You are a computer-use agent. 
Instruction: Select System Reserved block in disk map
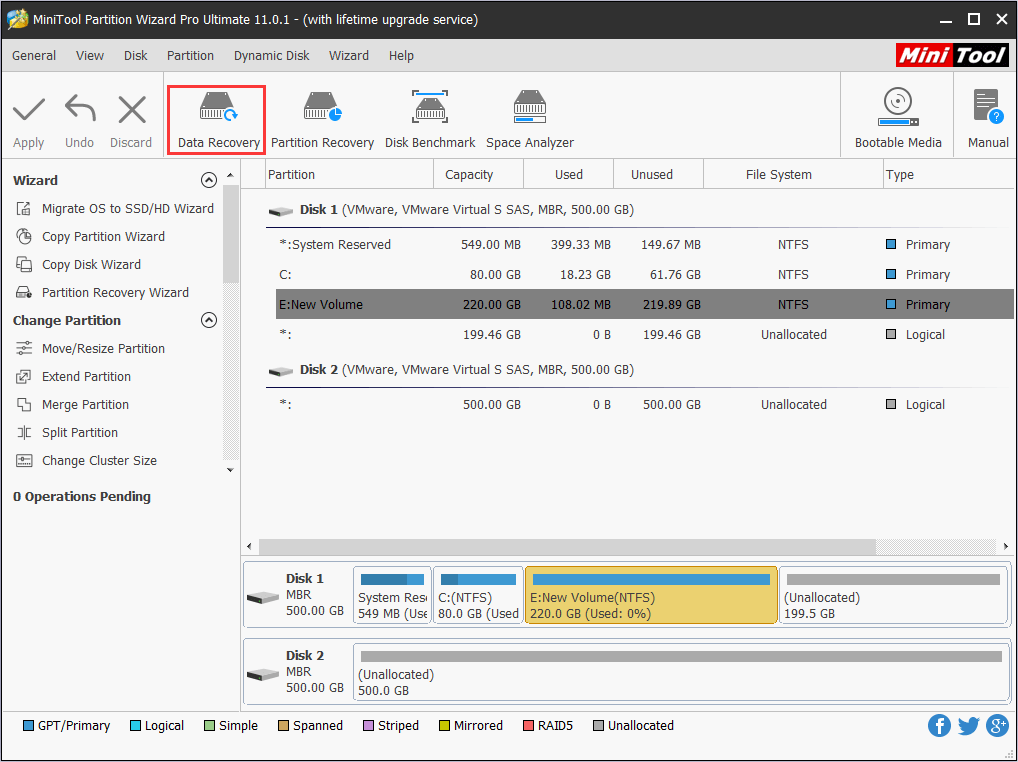[392, 595]
